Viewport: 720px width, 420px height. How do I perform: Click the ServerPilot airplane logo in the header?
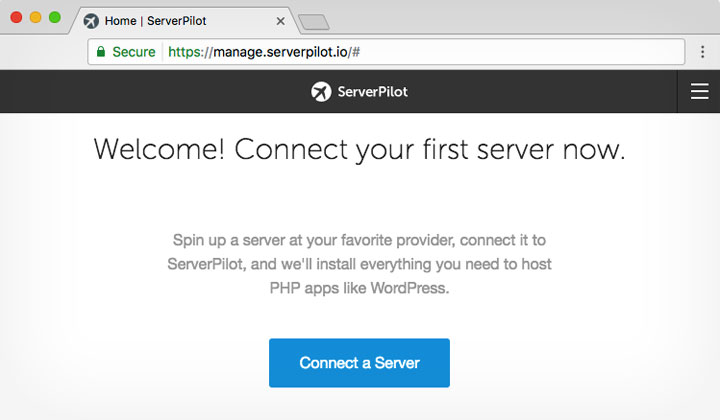pos(321,91)
